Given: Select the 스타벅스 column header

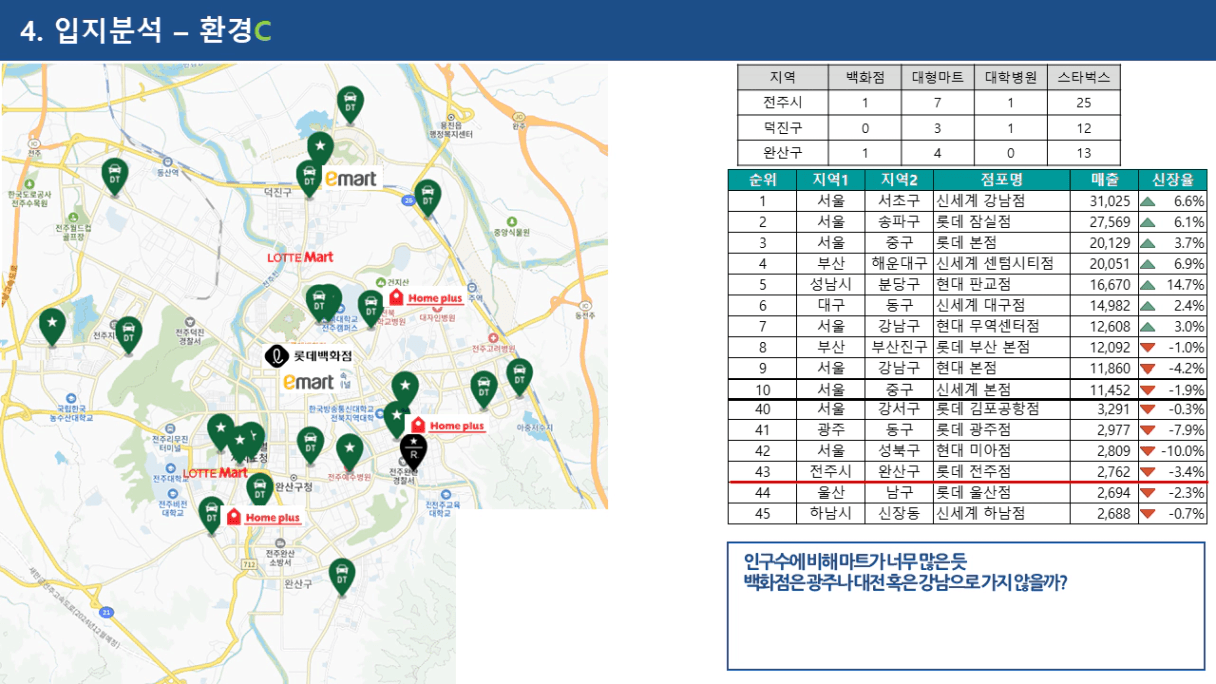Looking at the screenshot, I should pos(1084,77).
